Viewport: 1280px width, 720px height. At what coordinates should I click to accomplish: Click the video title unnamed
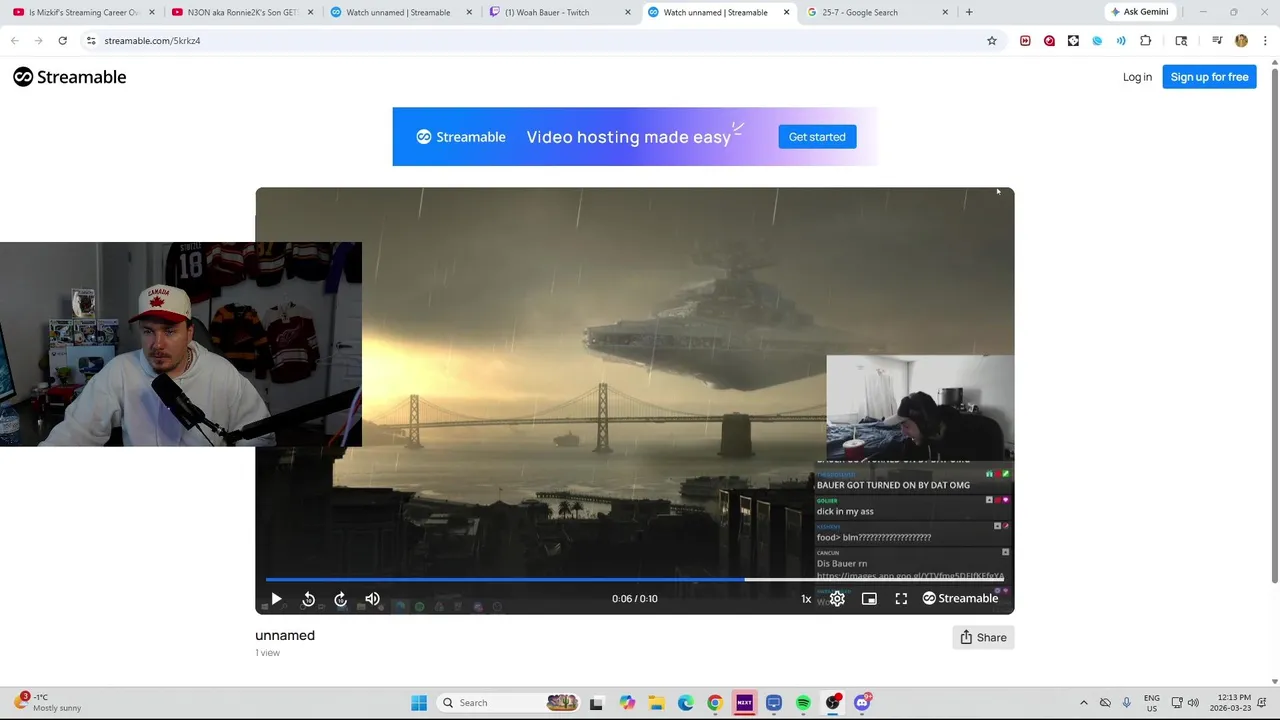(x=285, y=635)
